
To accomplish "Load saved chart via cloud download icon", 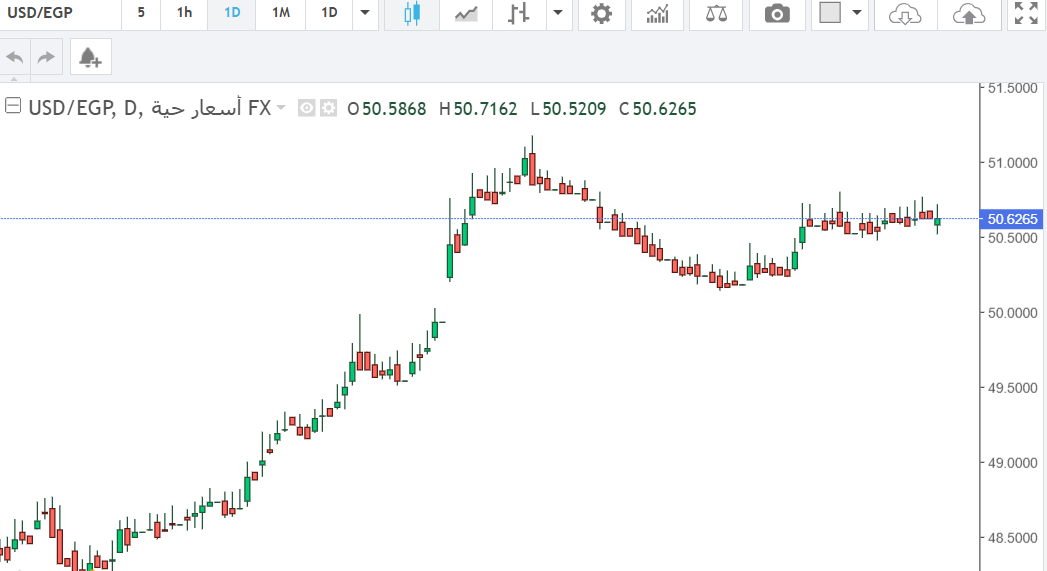I will click(904, 14).
